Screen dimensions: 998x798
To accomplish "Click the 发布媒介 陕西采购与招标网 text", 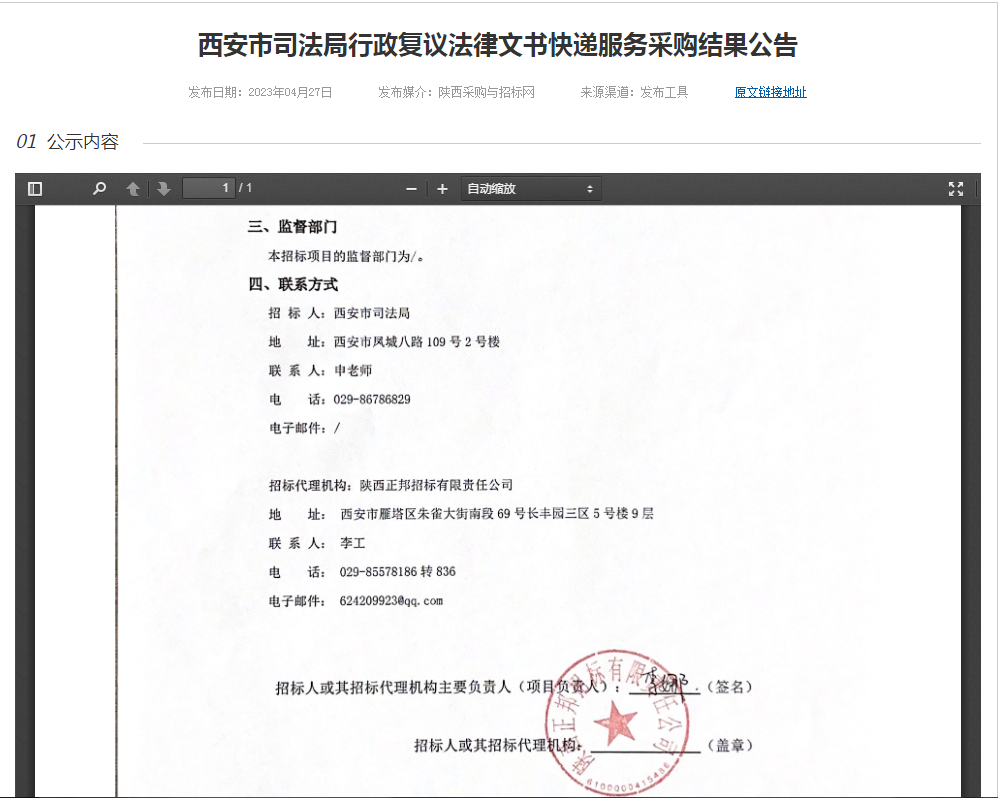I will pos(456,93).
